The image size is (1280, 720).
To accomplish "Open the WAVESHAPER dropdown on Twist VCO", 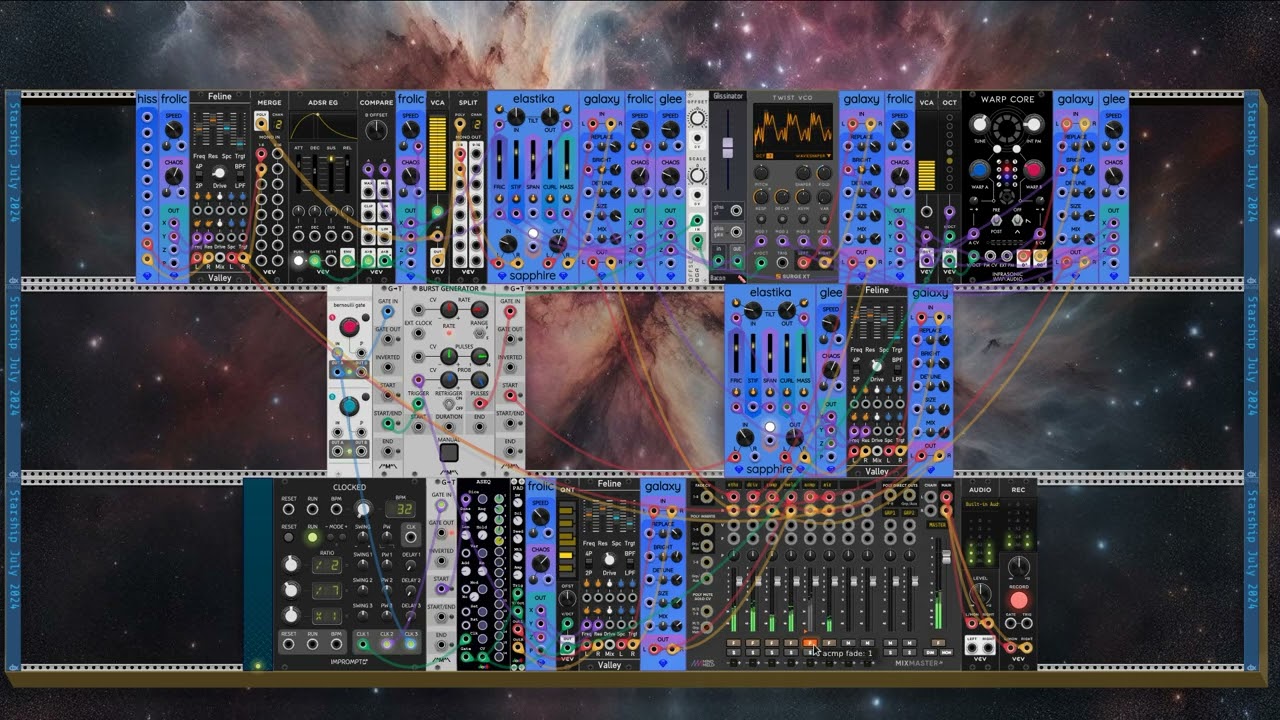I will [x=813, y=156].
